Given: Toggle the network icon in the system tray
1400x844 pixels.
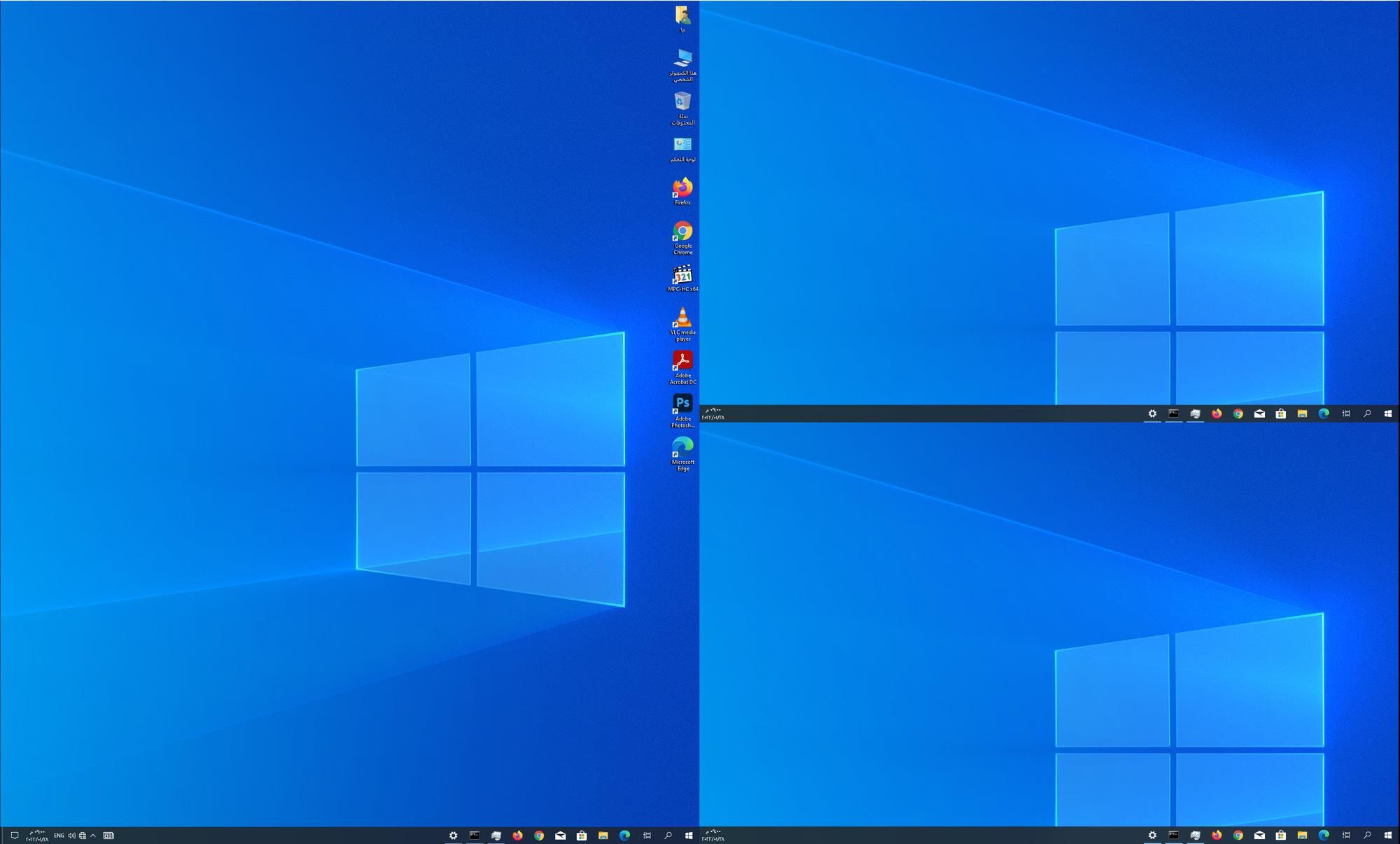Looking at the screenshot, I should (x=82, y=835).
